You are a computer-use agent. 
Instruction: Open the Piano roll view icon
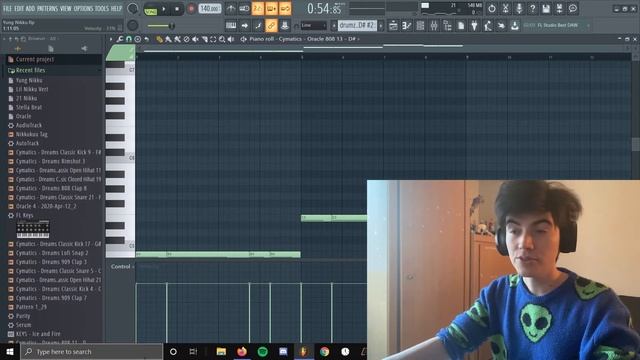[x=407, y=26]
